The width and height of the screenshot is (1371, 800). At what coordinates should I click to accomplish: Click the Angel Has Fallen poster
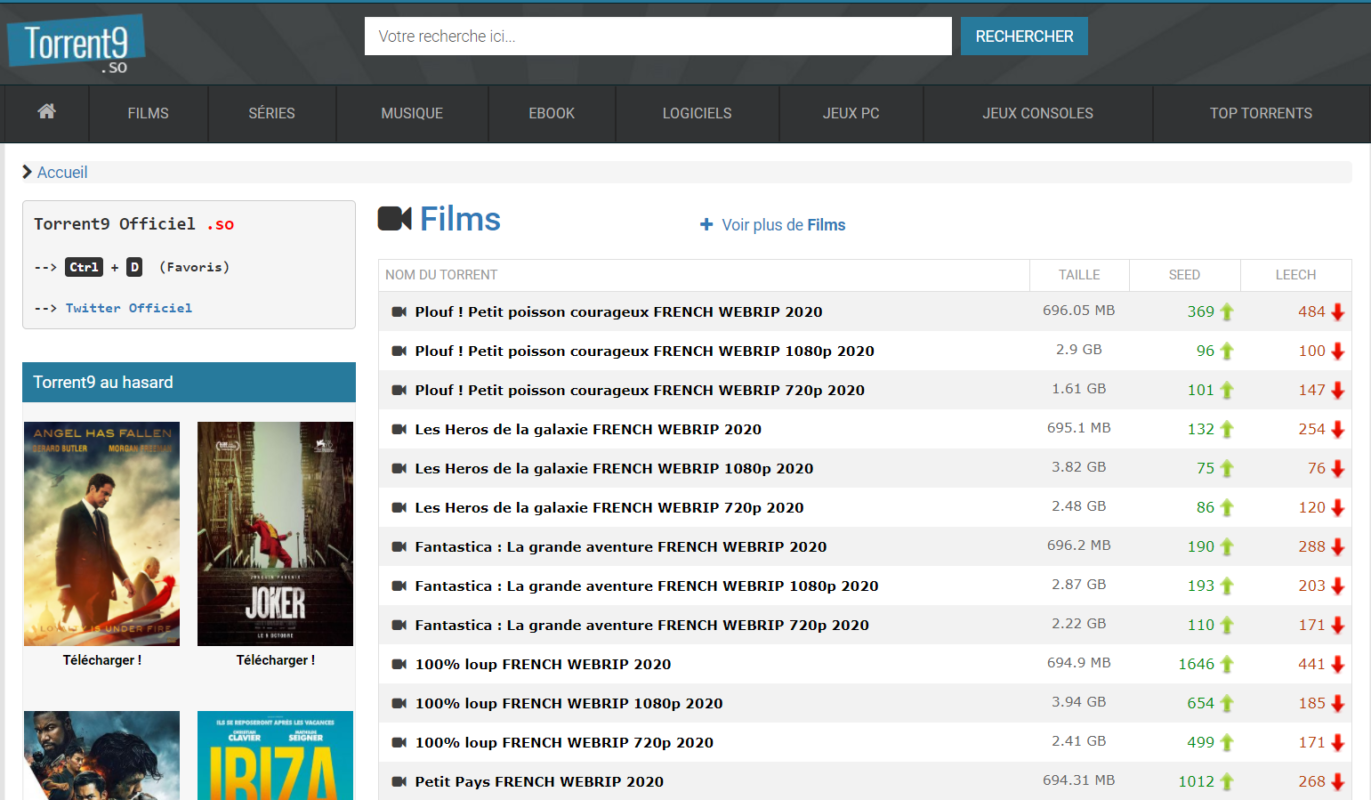[102, 534]
